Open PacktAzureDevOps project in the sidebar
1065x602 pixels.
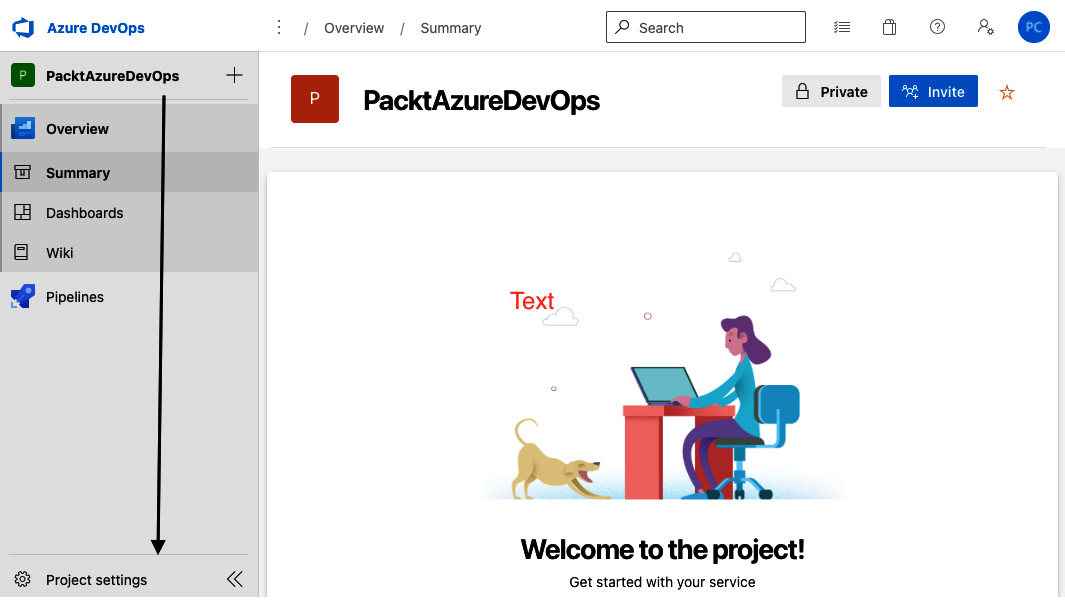[x=113, y=76]
